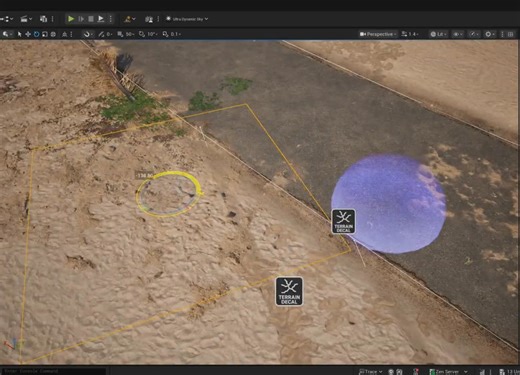Viewport: 520px width, 375px height.
Task: Open the Blueprints menu at toolbar left
Action: 7,19
